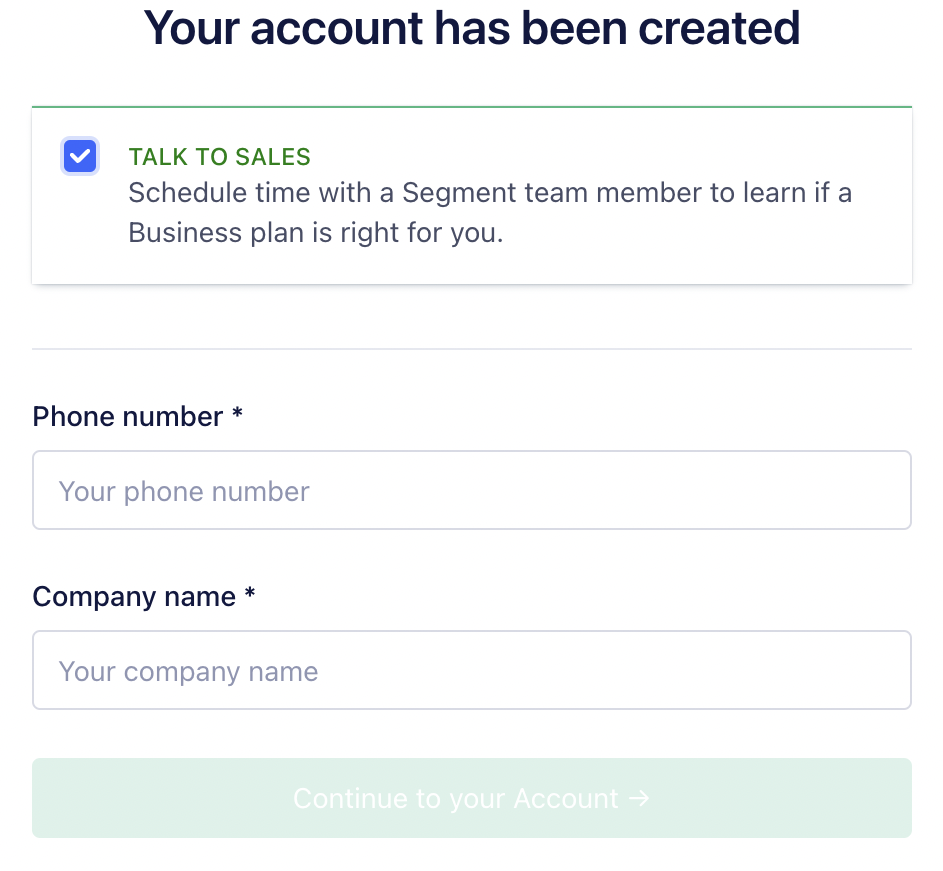The width and height of the screenshot is (943, 871).
Task: Focus the Your phone number text box
Action: coord(471,490)
